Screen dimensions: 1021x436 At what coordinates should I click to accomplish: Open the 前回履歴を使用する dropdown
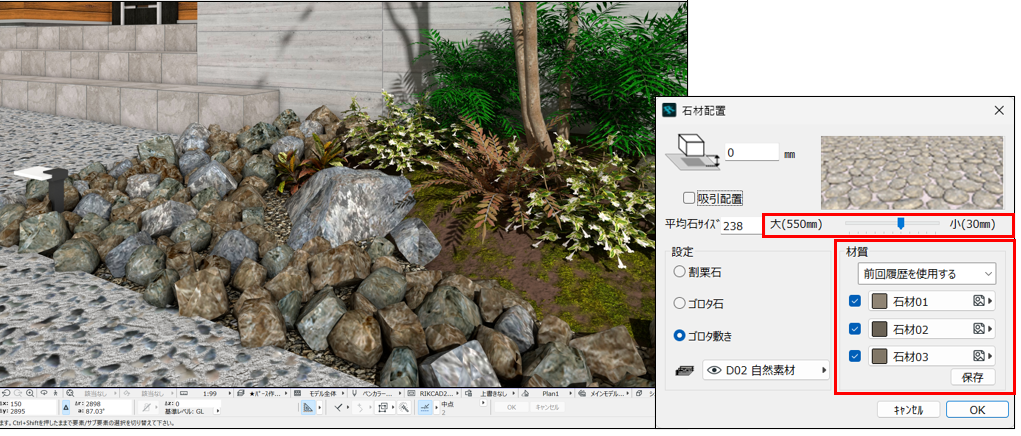[x=921, y=273]
